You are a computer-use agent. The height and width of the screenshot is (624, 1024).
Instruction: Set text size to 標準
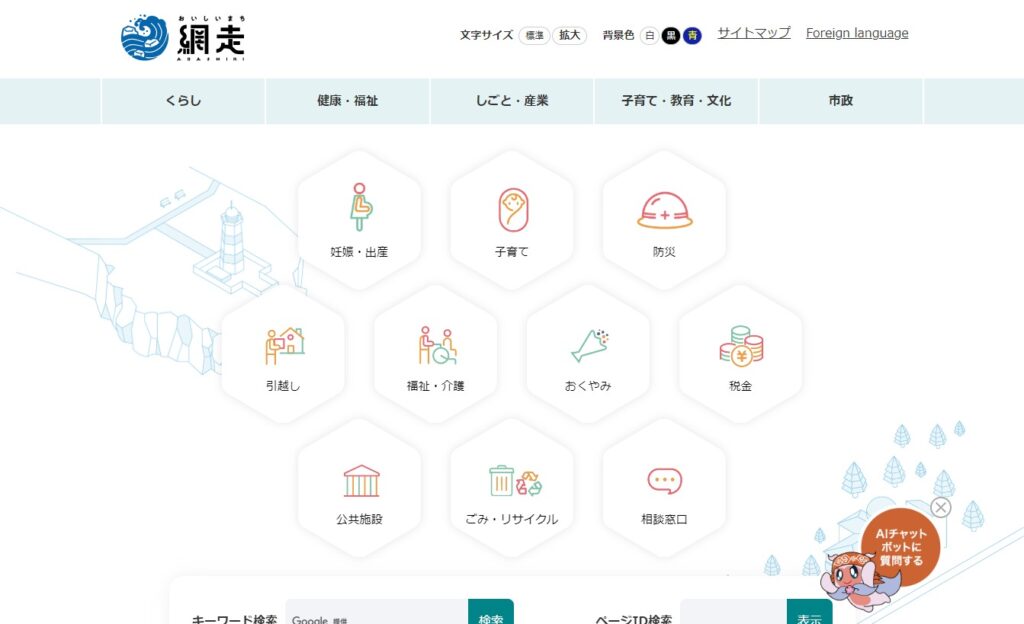pos(534,35)
